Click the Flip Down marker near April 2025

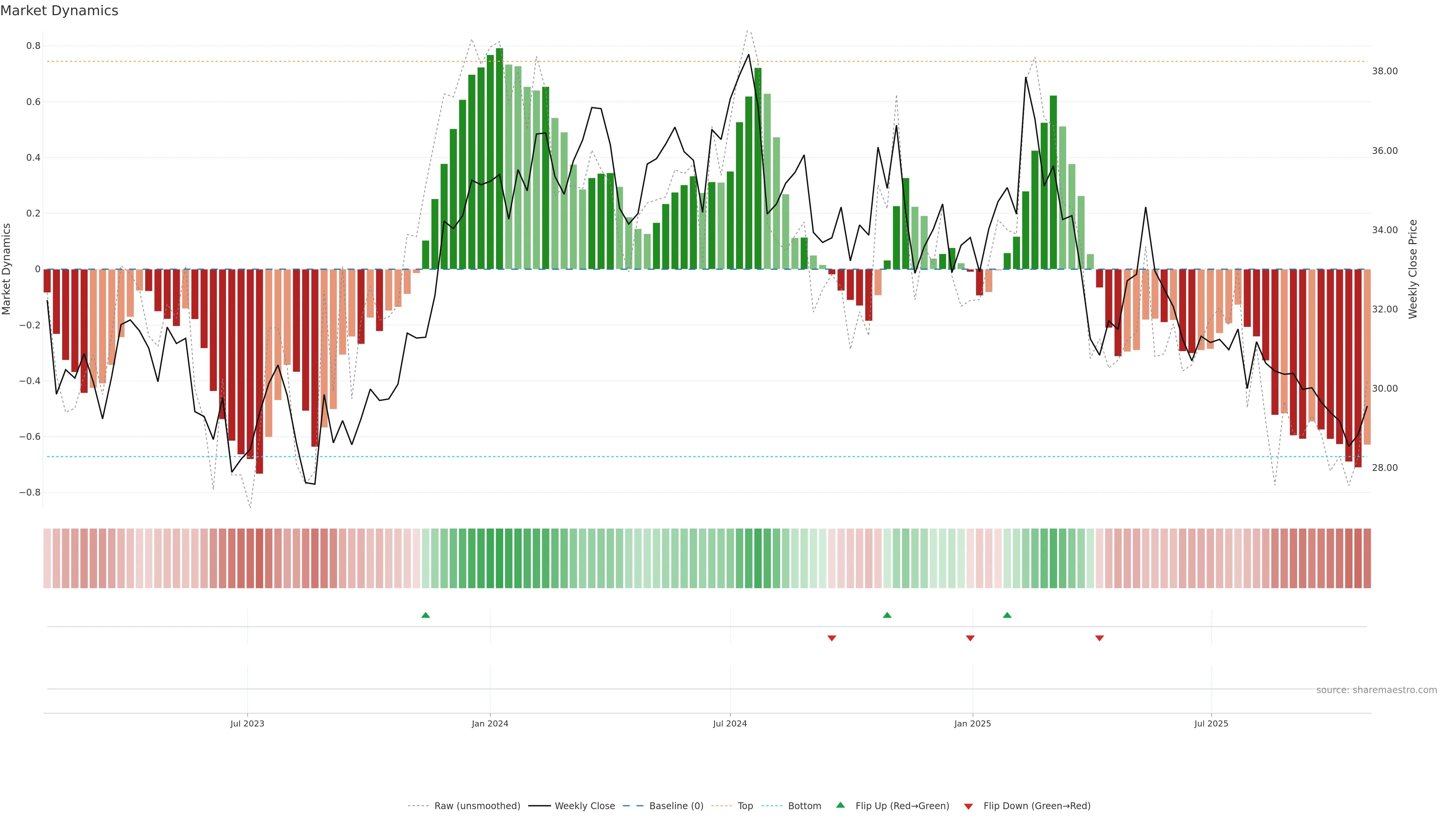pyautogui.click(x=1099, y=638)
